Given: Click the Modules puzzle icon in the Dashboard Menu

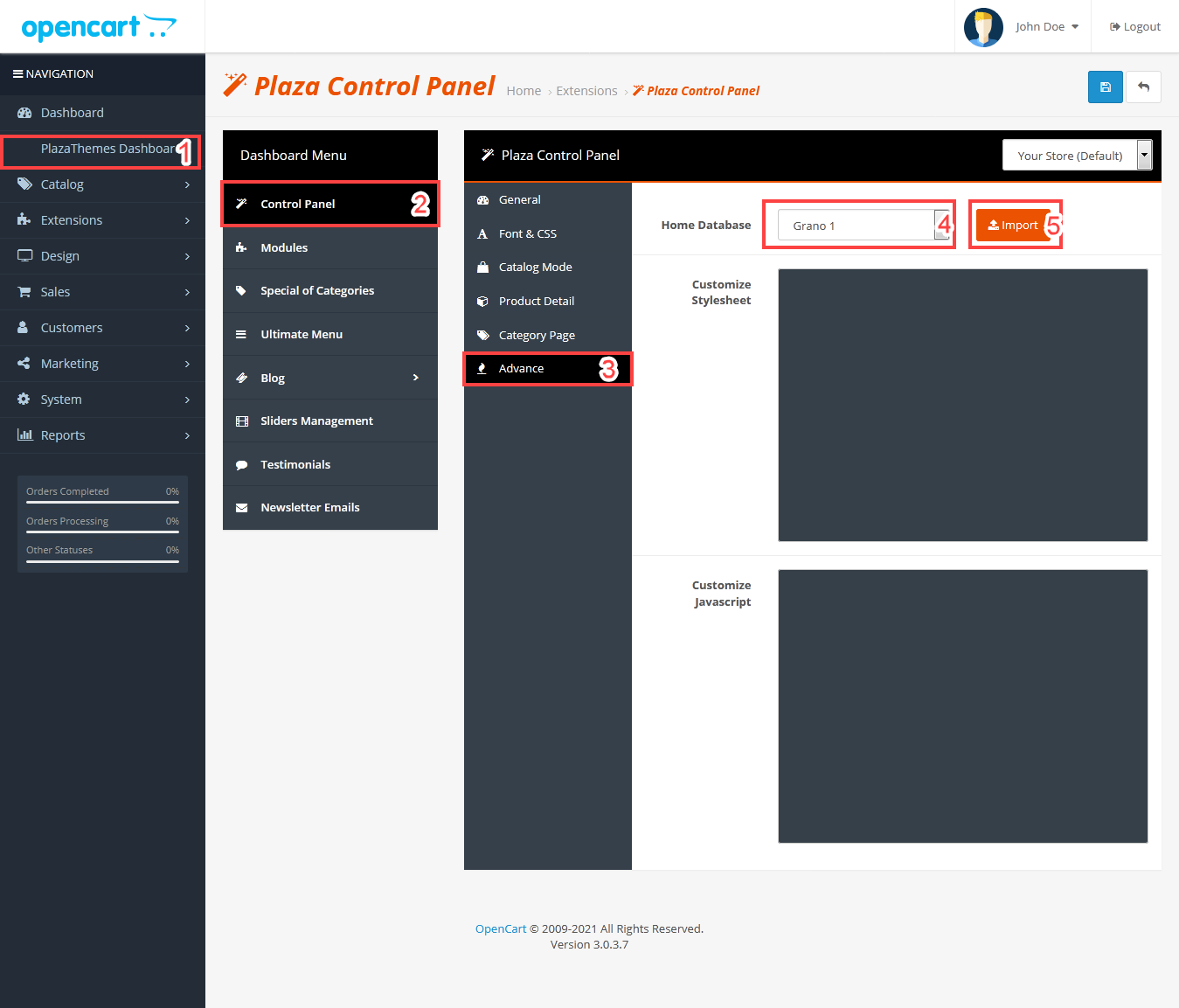Looking at the screenshot, I should click(x=241, y=247).
